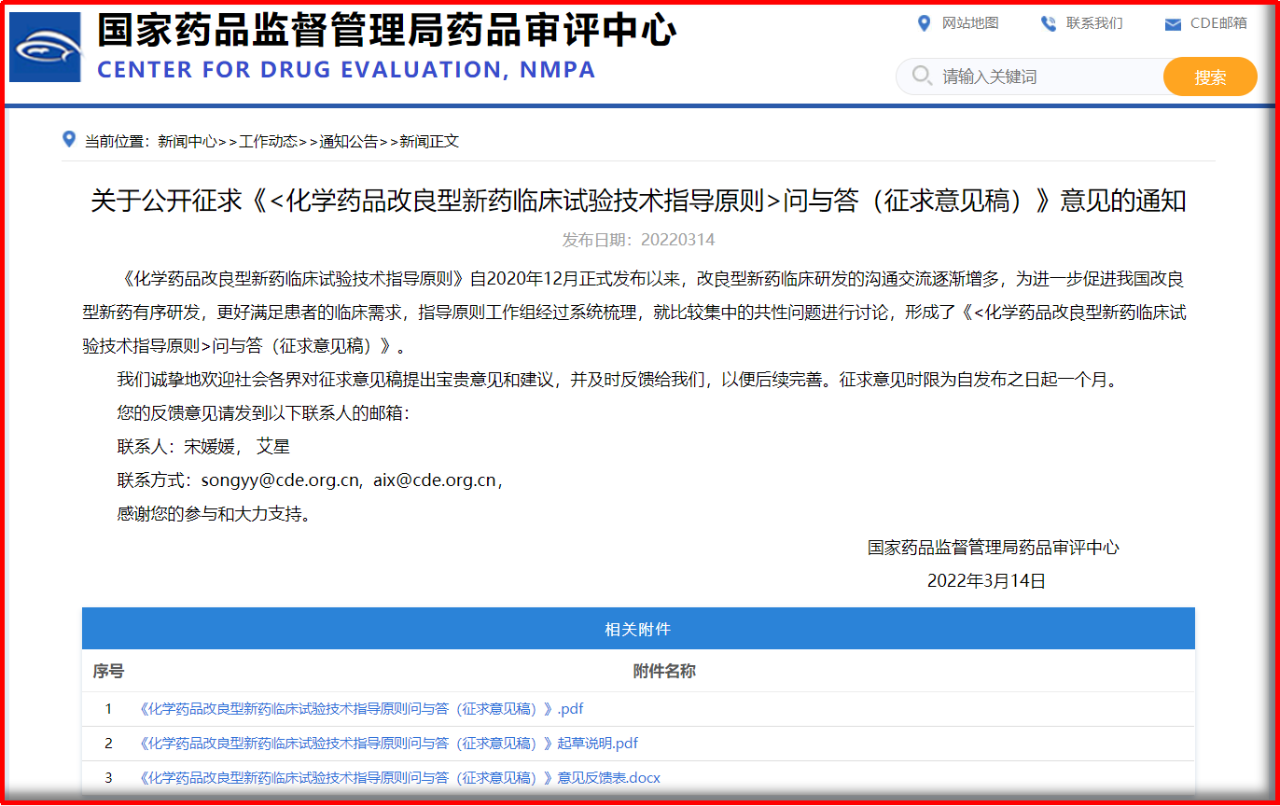This screenshot has width=1280, height=806.
Task: Click the 联系我们 phone icon
Action: 1048,23
